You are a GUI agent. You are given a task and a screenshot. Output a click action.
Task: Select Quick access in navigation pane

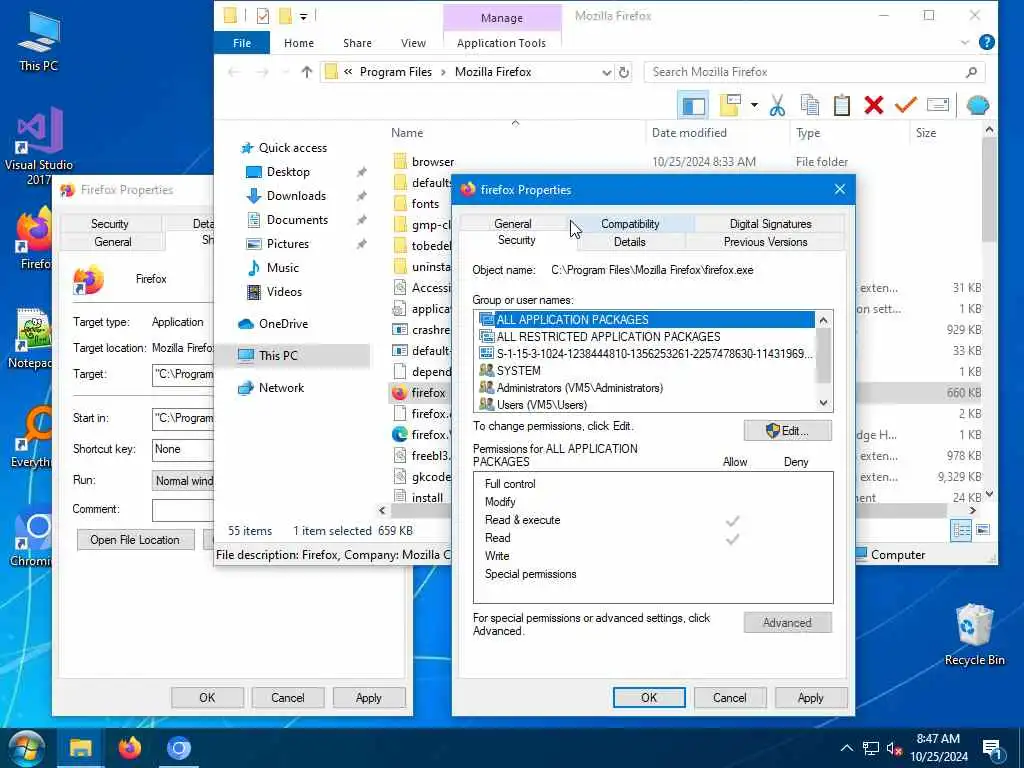pos(293,148)
